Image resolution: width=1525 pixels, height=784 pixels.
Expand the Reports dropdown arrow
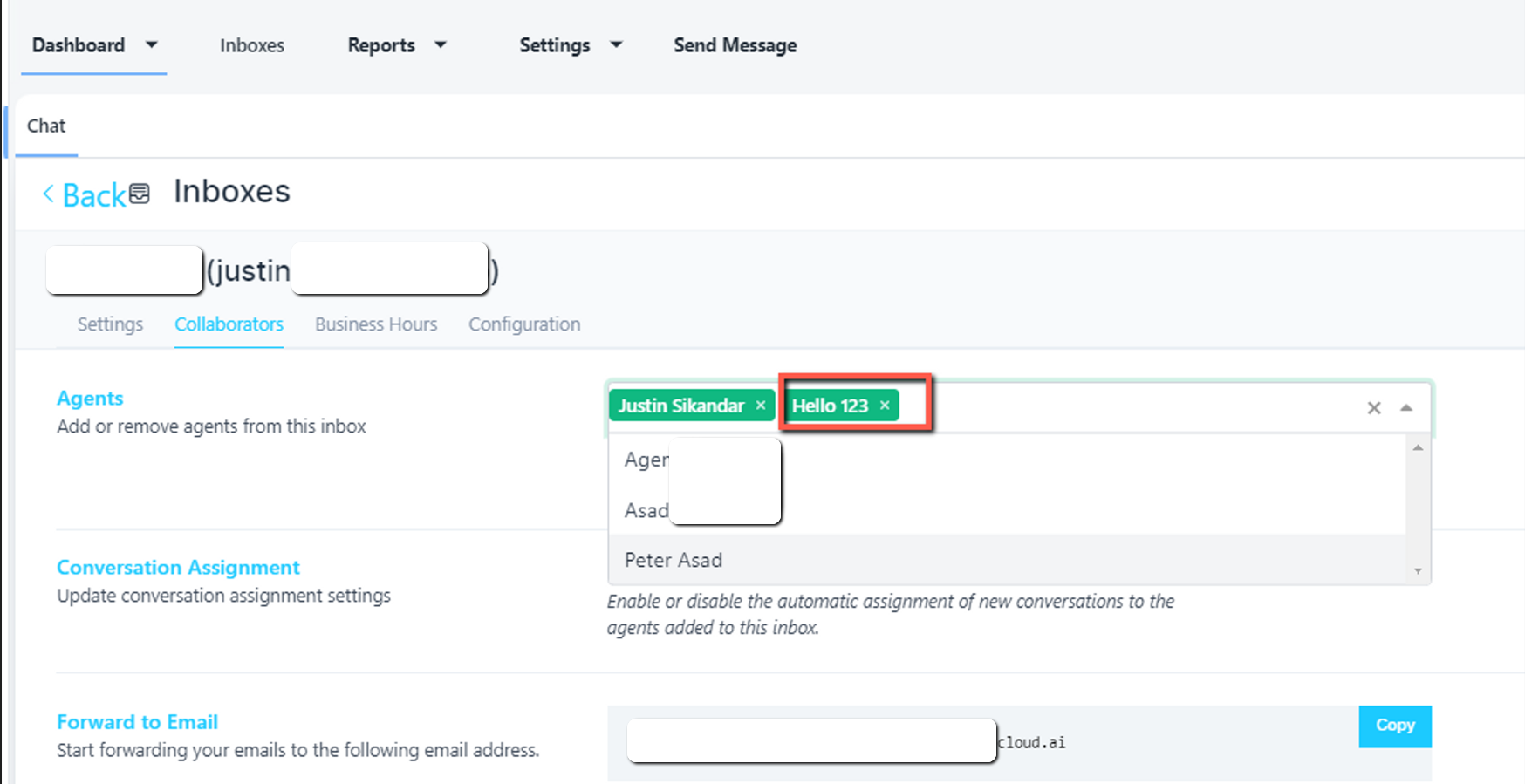[441, 44]
